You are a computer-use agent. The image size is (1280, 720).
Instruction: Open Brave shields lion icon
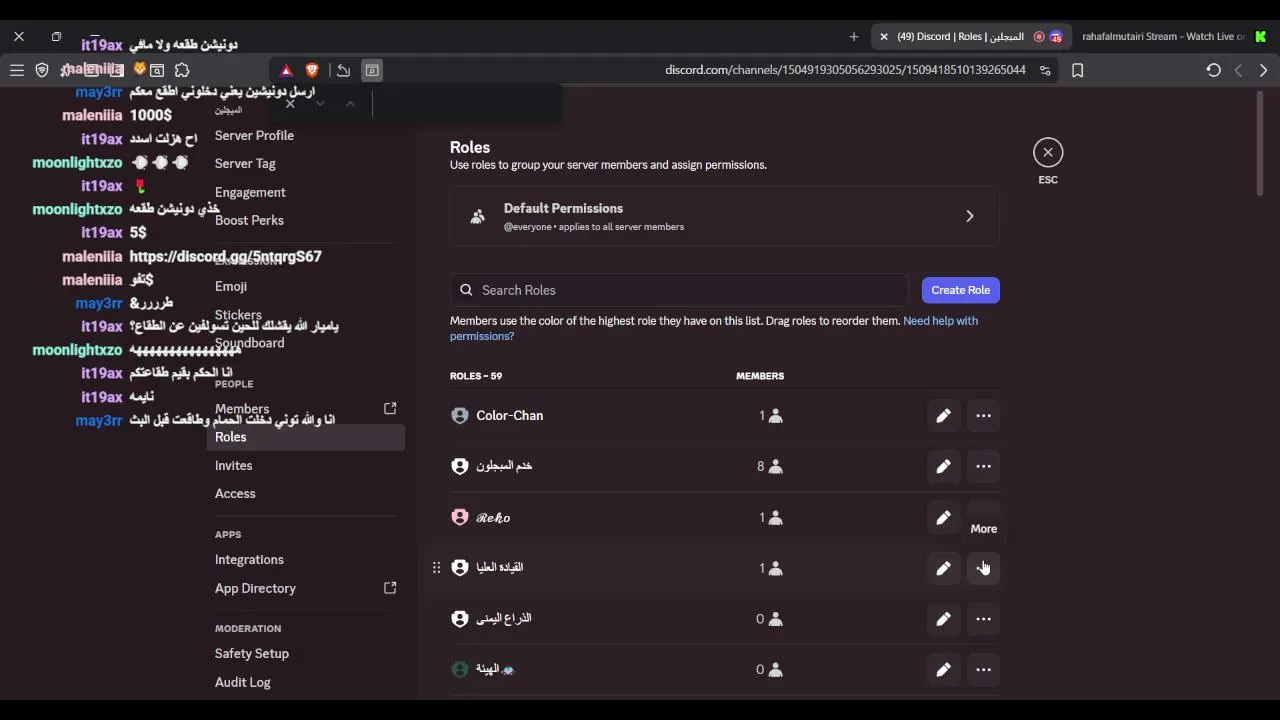point(312,70)
